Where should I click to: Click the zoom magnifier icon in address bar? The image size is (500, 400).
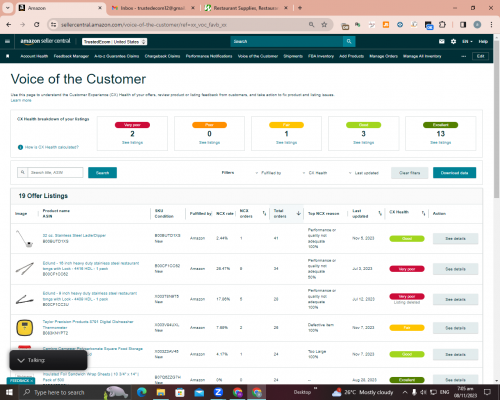311,25
